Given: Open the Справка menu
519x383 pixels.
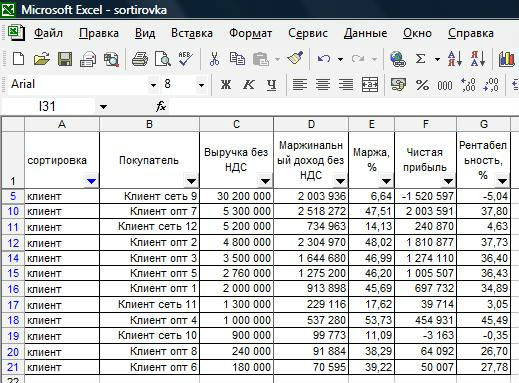Looking at the screenshot, I should coord(471,33).
